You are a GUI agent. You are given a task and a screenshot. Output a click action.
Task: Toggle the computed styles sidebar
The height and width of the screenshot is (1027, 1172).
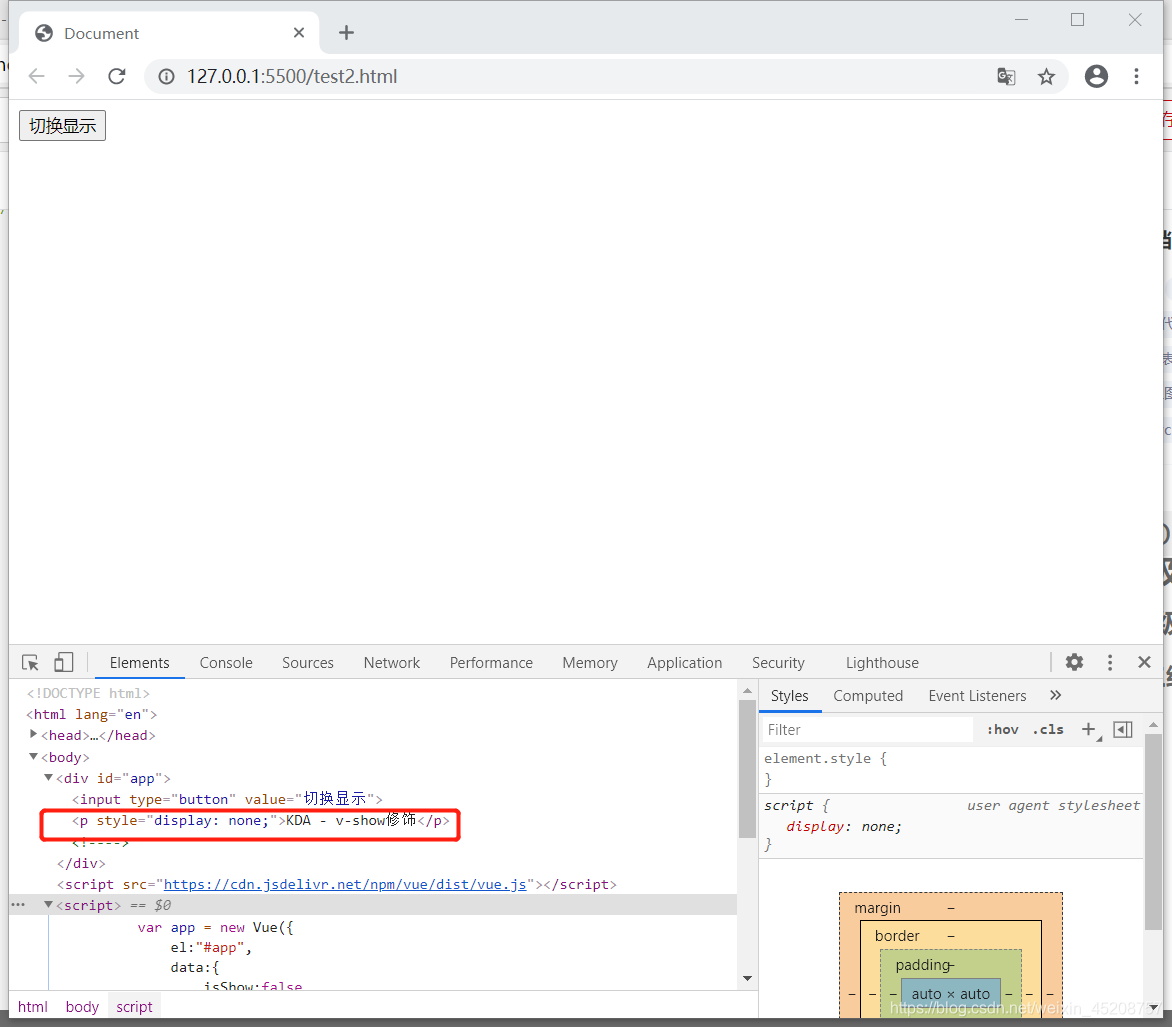point(1123,730)
